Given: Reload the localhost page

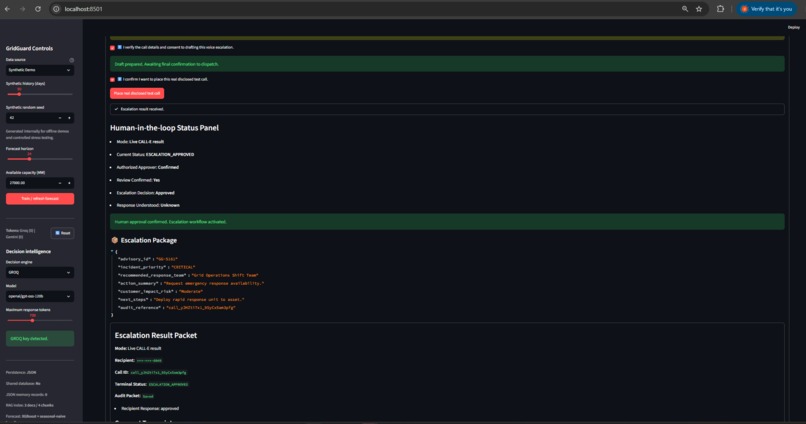Looking at the screenshot, I should click(x=38, y=9).
